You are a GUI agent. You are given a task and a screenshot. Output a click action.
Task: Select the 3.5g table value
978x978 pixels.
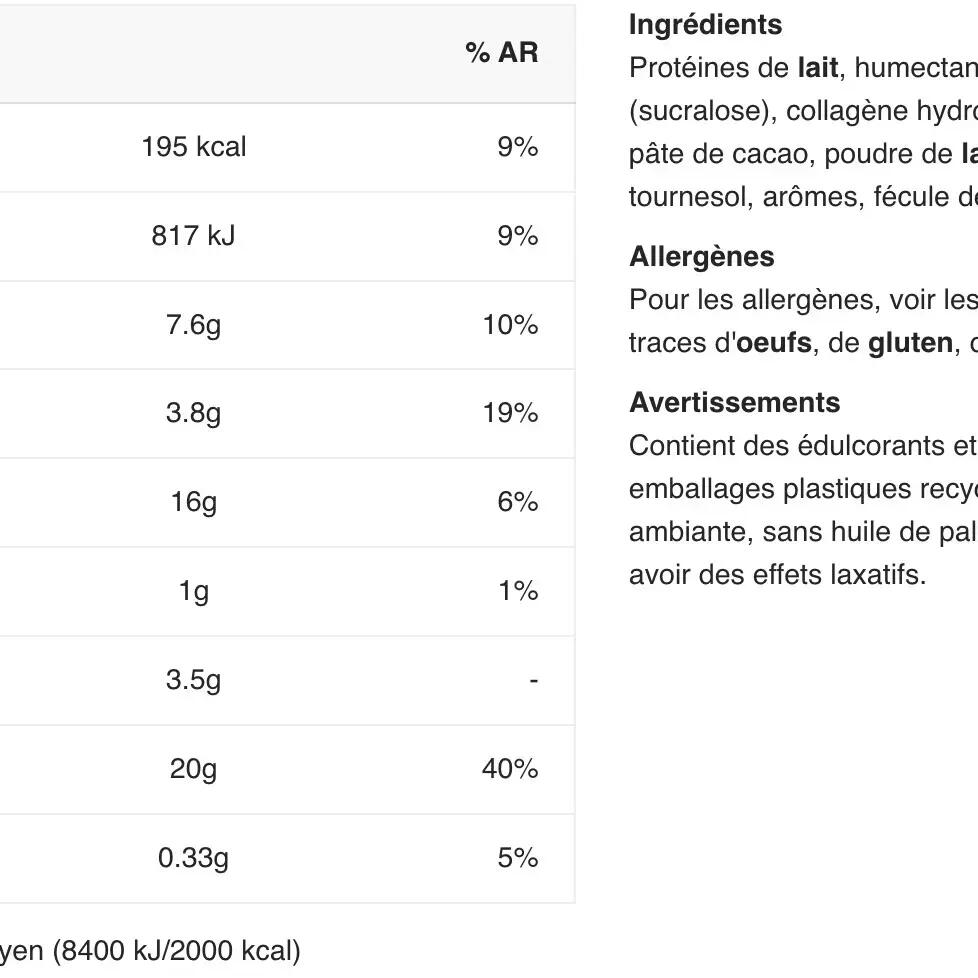coord(193,680)
